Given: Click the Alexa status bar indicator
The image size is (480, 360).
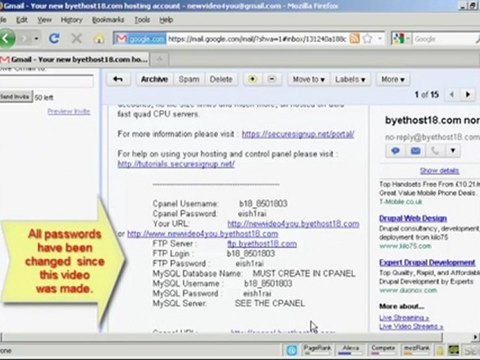Looking at the screenshot, I should coord(351,350).
